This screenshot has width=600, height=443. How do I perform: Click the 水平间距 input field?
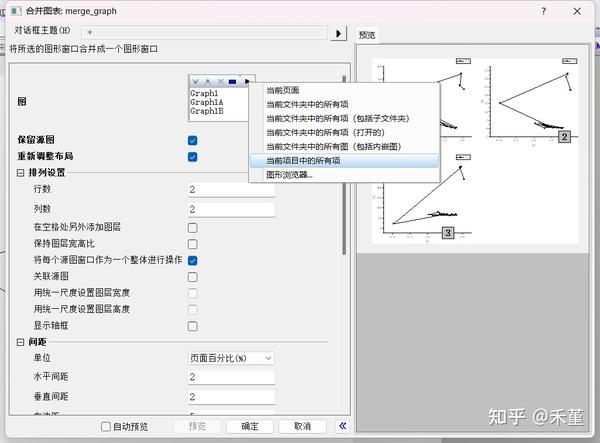[231, 377]
